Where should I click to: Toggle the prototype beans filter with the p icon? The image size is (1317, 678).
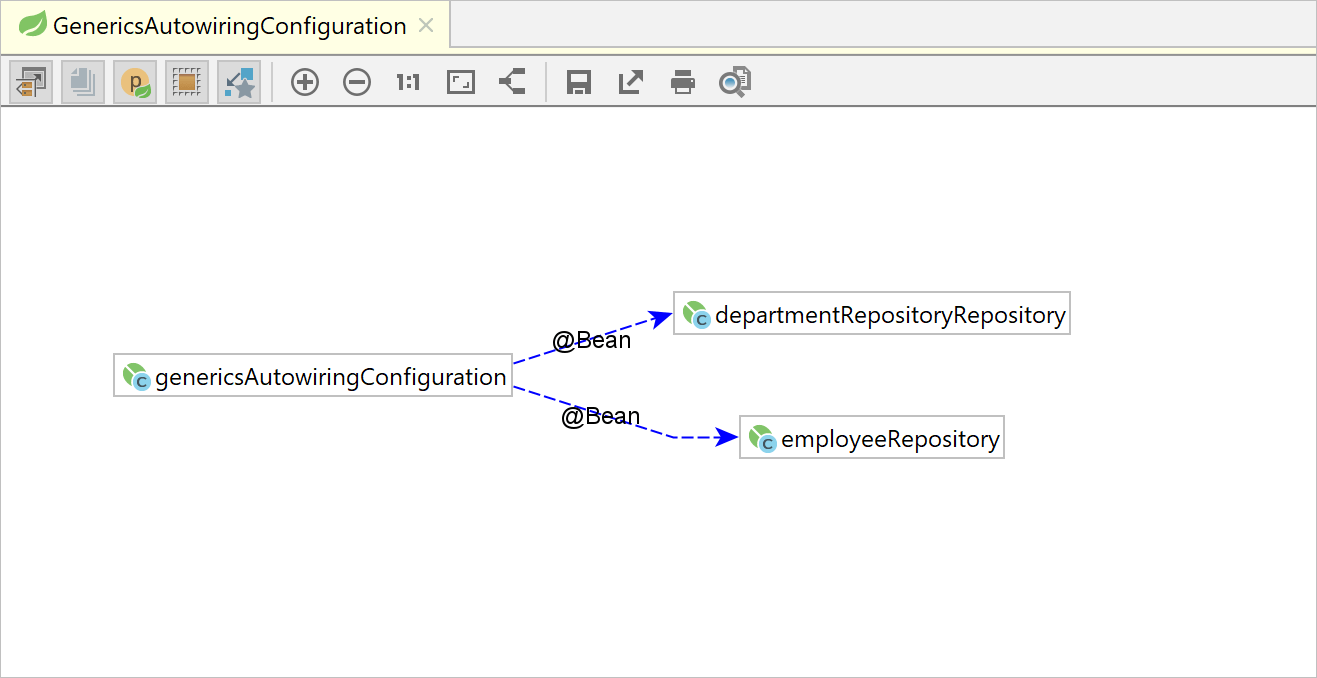coord(135,82)
